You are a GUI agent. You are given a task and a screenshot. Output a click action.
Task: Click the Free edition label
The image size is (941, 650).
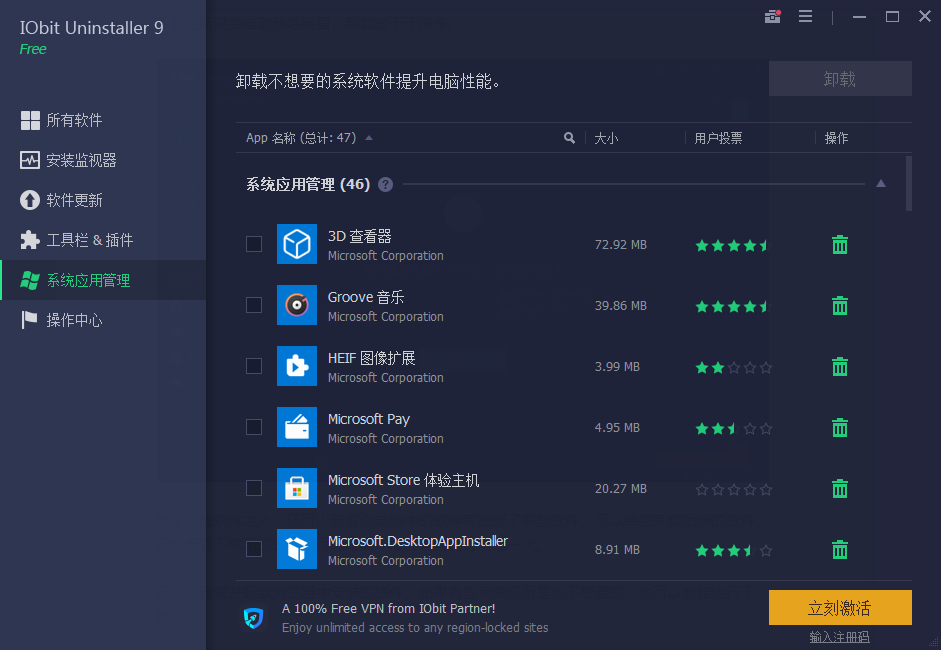pos(33,49)
